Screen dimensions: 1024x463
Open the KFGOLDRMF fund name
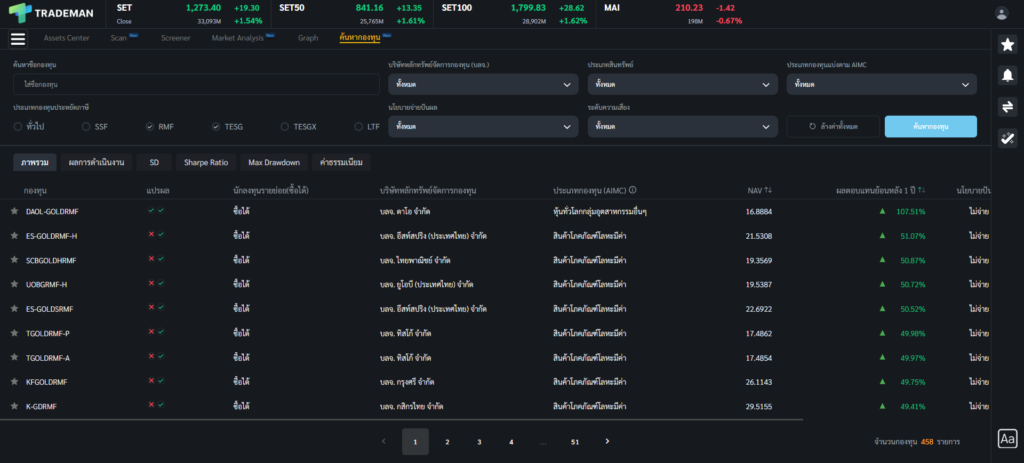[46, 382]
